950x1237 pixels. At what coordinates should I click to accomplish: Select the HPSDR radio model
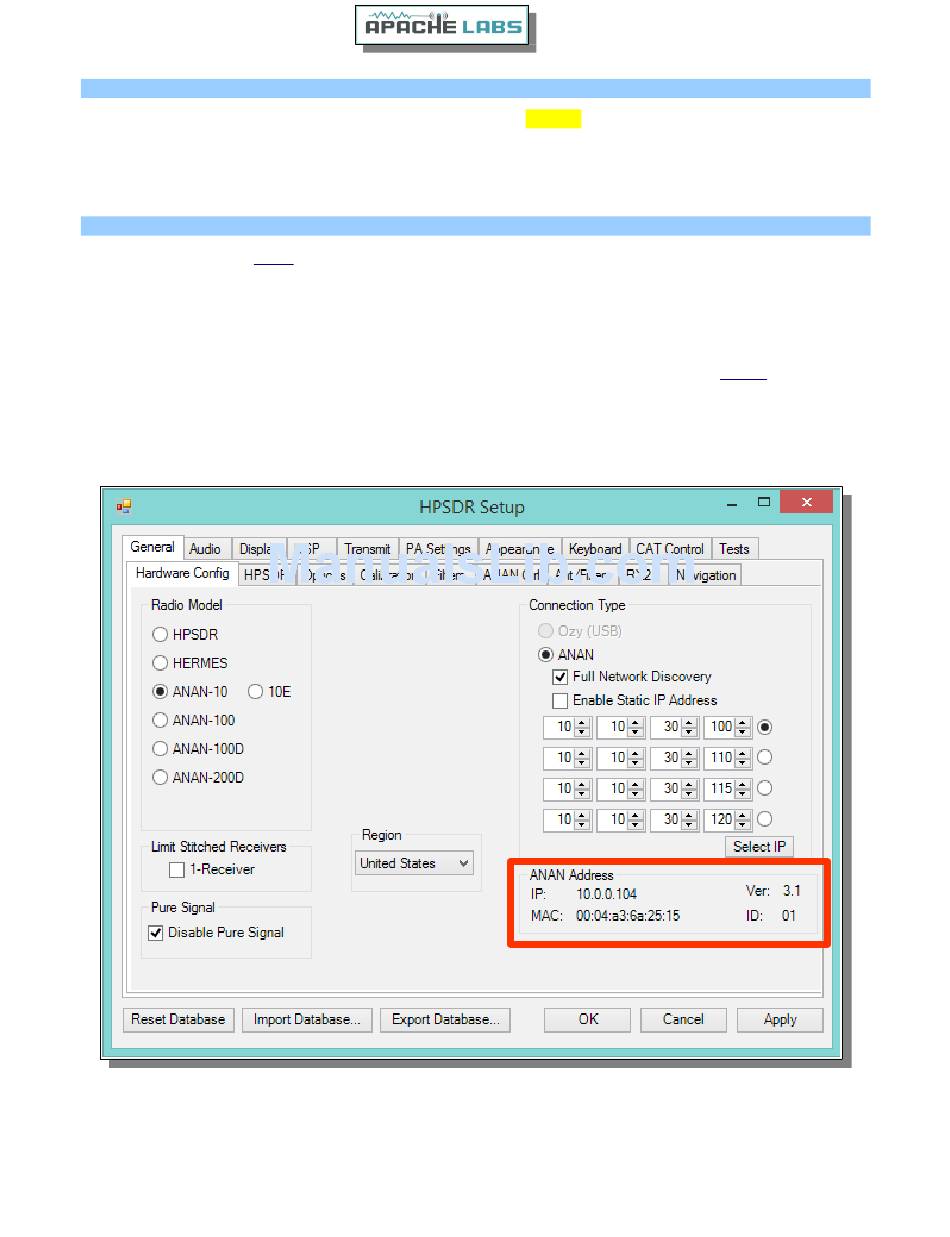click(x=160, y=635)
